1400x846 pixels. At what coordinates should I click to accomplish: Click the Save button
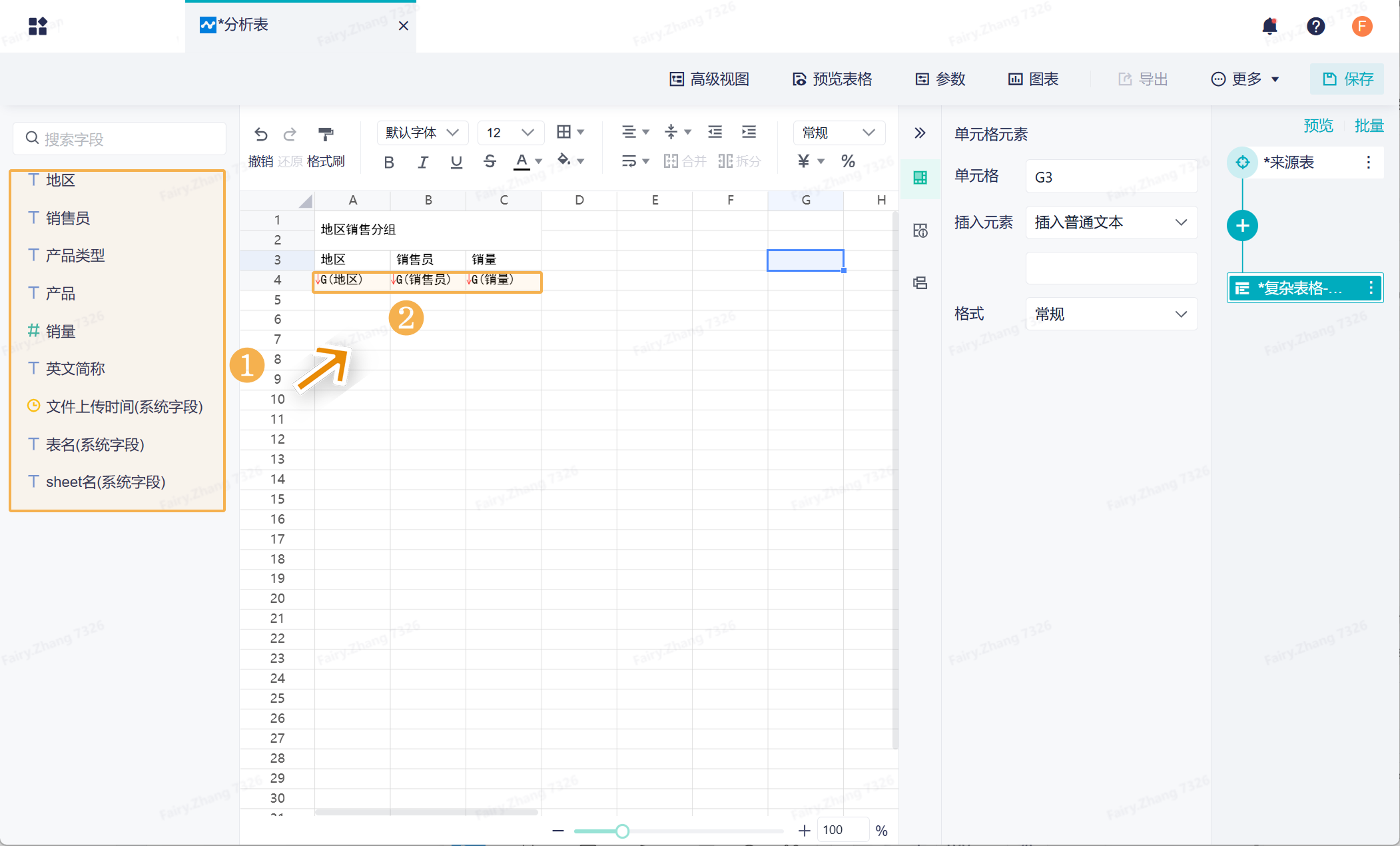point(1347,79)
